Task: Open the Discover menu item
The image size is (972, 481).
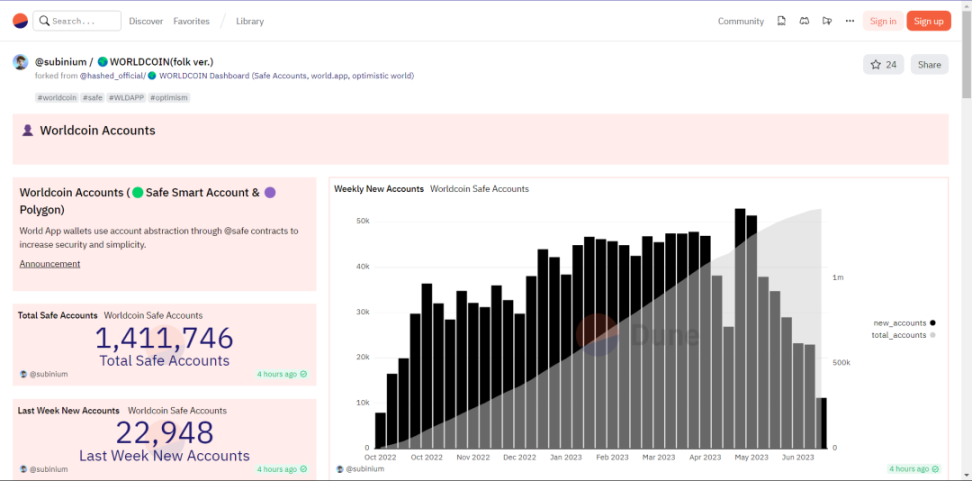Action: (x=146, y=21)
